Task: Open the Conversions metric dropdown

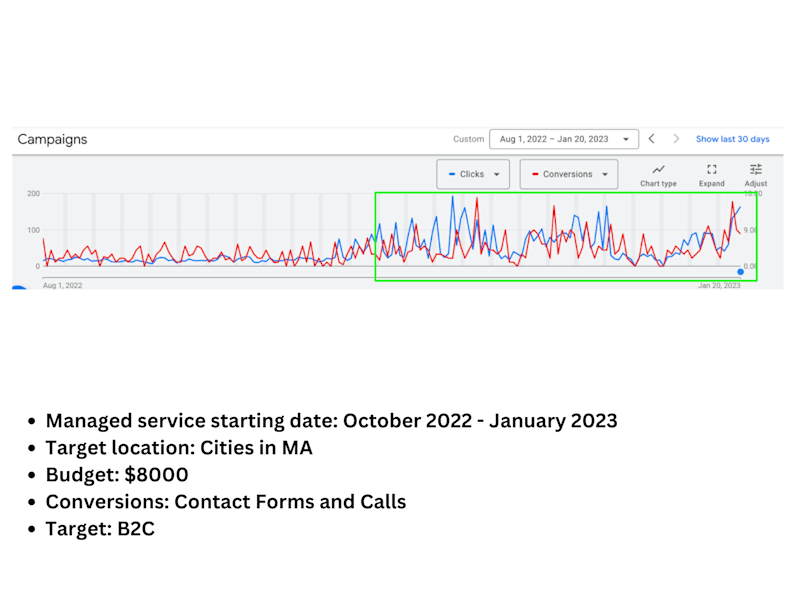Action: pos(569,174)
